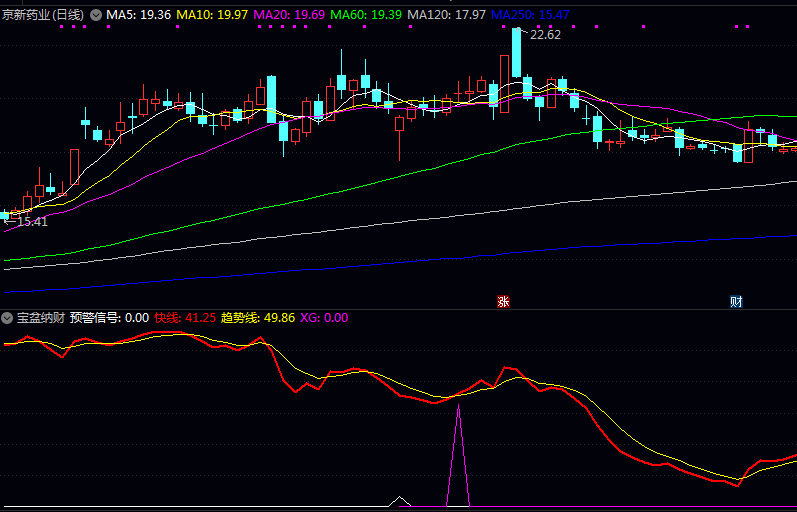Click the 15.41 low price label

tap(32, 221)
